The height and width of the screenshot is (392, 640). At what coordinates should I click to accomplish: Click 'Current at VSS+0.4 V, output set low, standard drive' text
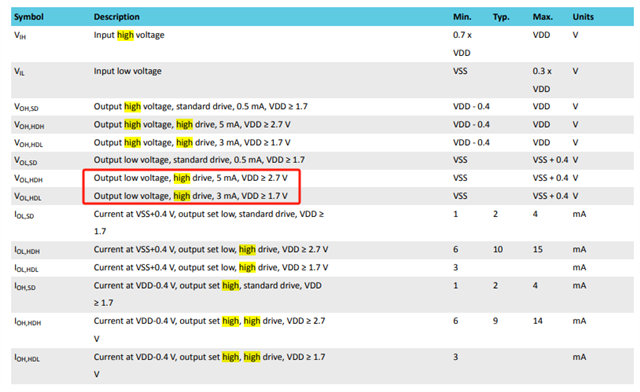tap(209, 223)
